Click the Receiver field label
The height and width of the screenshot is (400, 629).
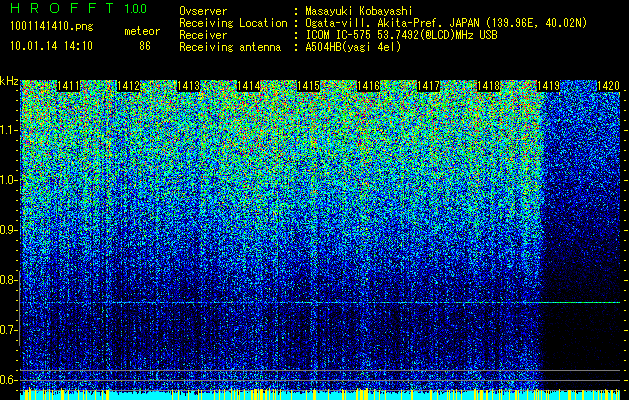203,35
